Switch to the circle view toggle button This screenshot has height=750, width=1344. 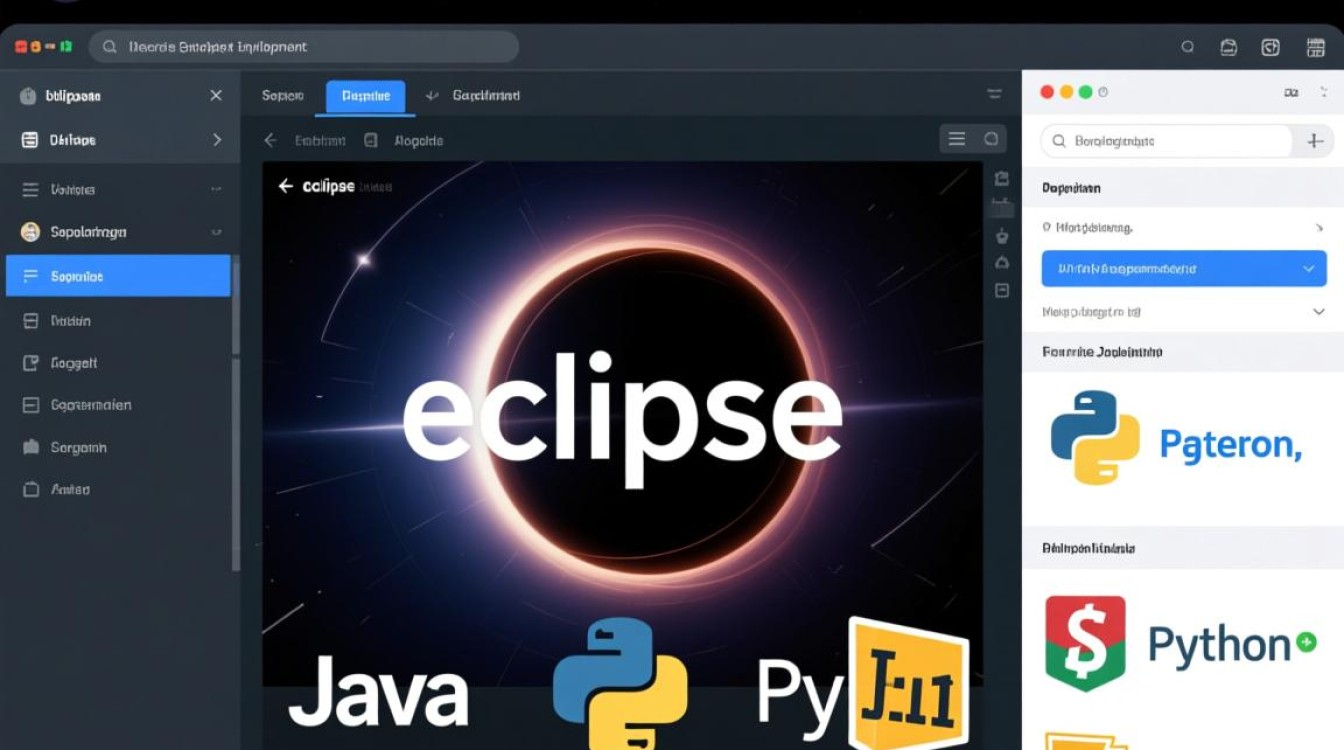click(991, 139)
